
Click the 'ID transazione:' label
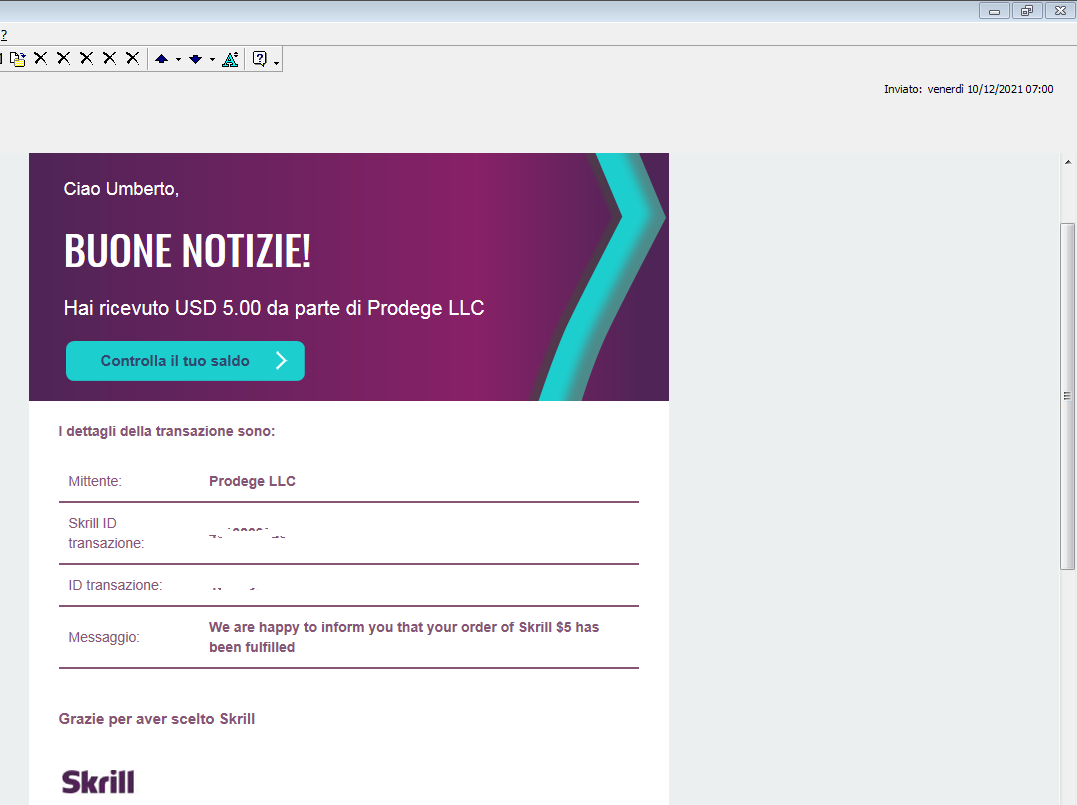[x=115, y=585]
